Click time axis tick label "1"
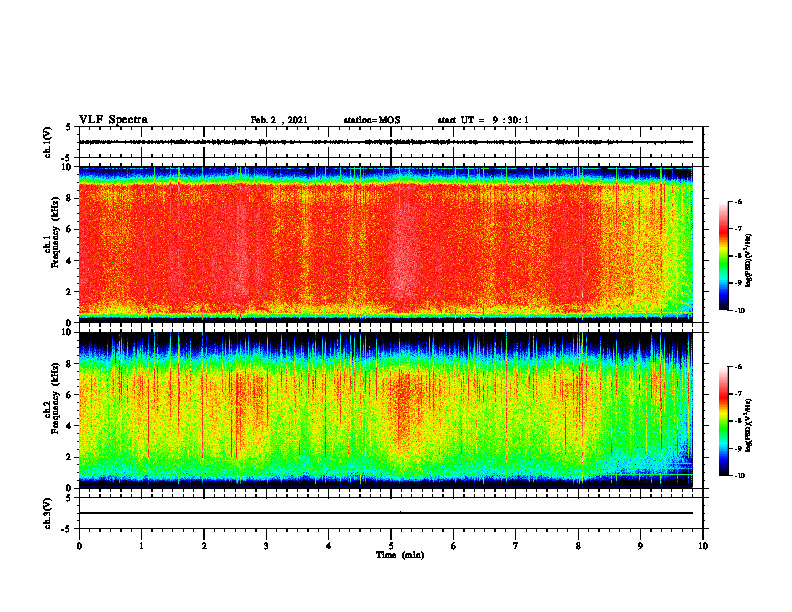Viewport: 792px width, 612px height. pos(141,546)
